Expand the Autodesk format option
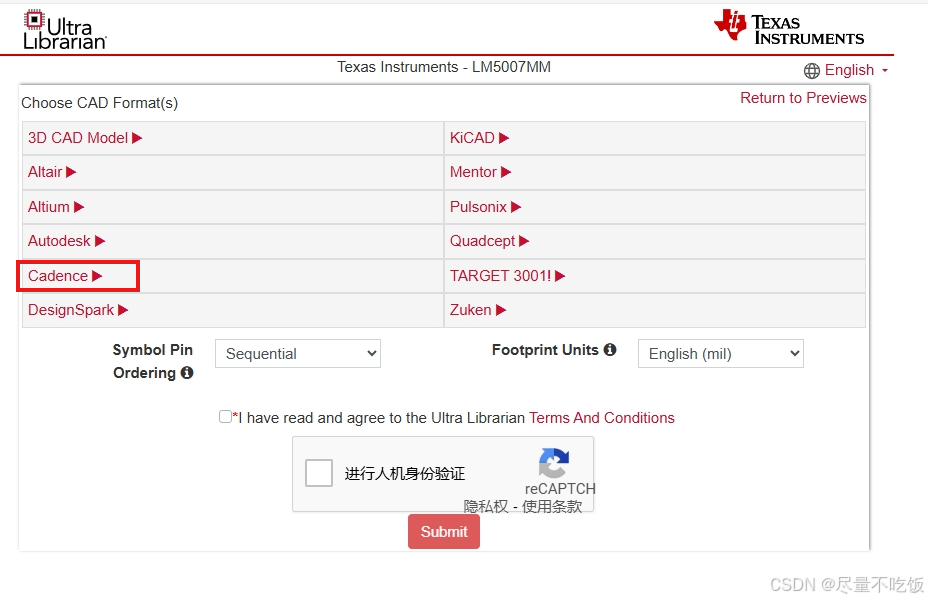The width and height of the screenshot is (928, 600). [x=66, y=241]
